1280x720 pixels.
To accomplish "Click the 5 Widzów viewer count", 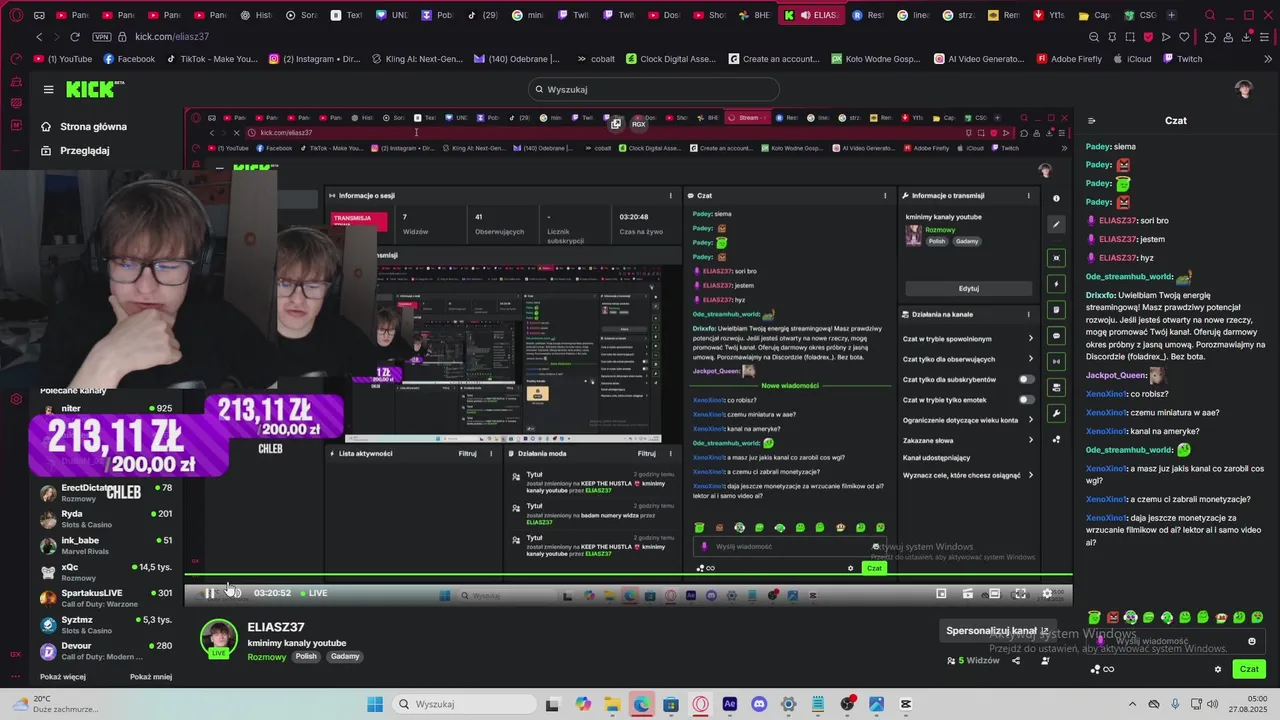I will click(973, 660).
